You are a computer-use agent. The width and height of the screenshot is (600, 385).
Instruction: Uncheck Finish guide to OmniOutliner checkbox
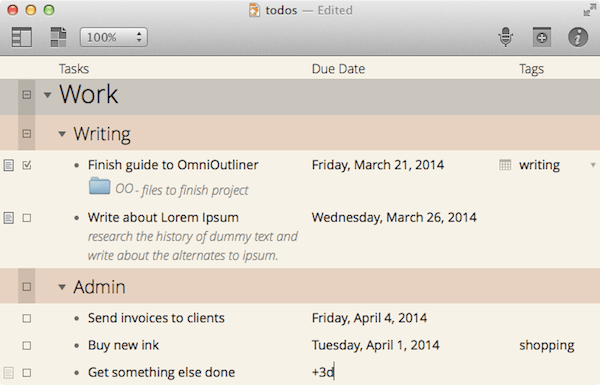click(x=27, y=165)
